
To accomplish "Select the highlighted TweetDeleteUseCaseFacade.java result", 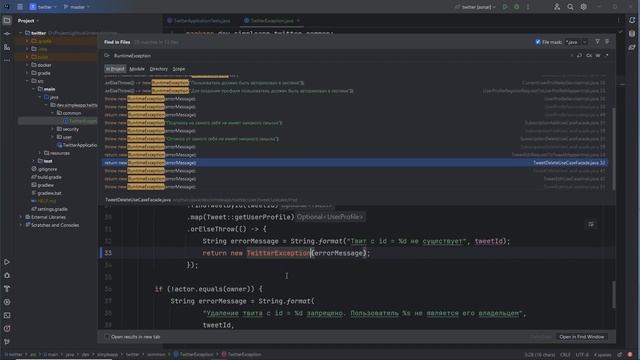I will pyautogui.click(x=354, y=162).
